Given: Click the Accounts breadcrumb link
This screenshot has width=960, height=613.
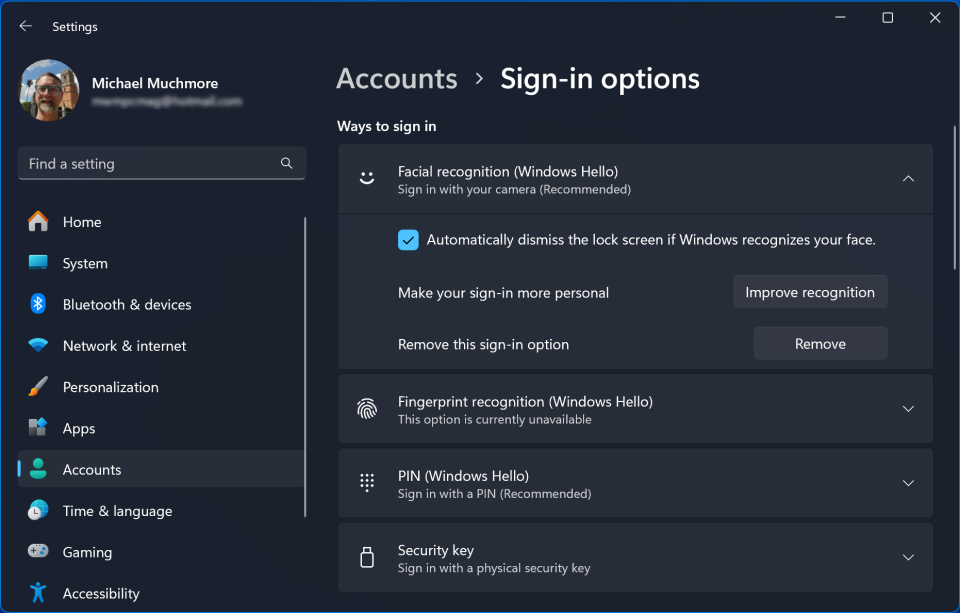Looking at the screenshot, I should [x=397, y=79].
